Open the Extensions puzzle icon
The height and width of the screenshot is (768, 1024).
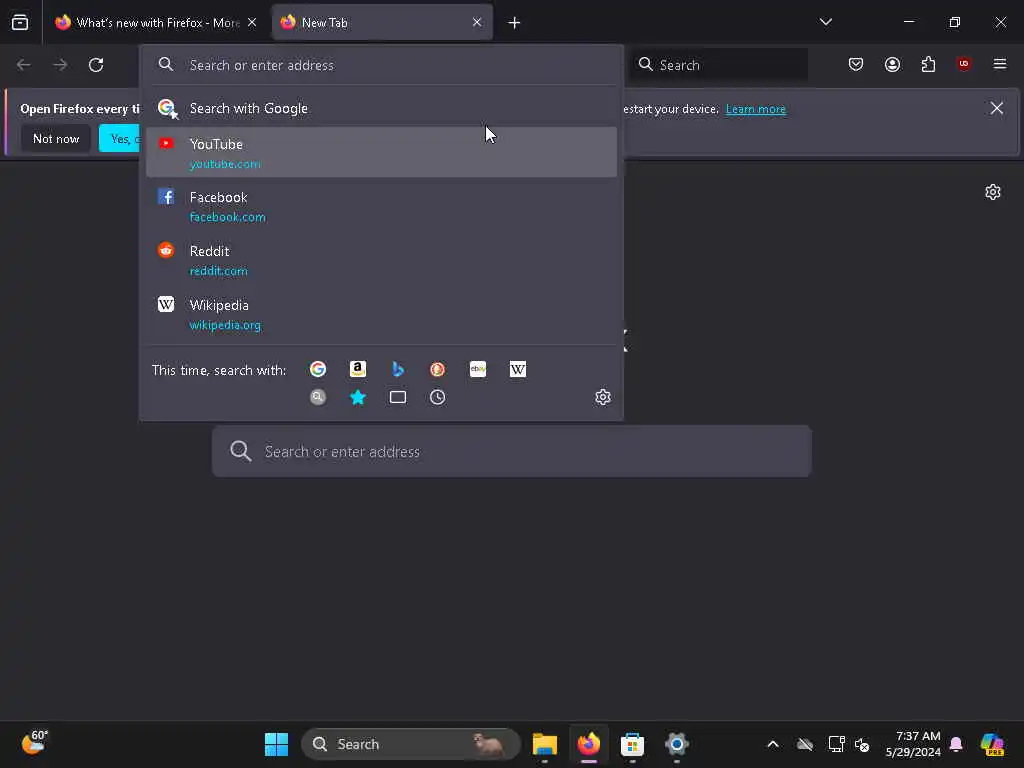pos(928,64)
